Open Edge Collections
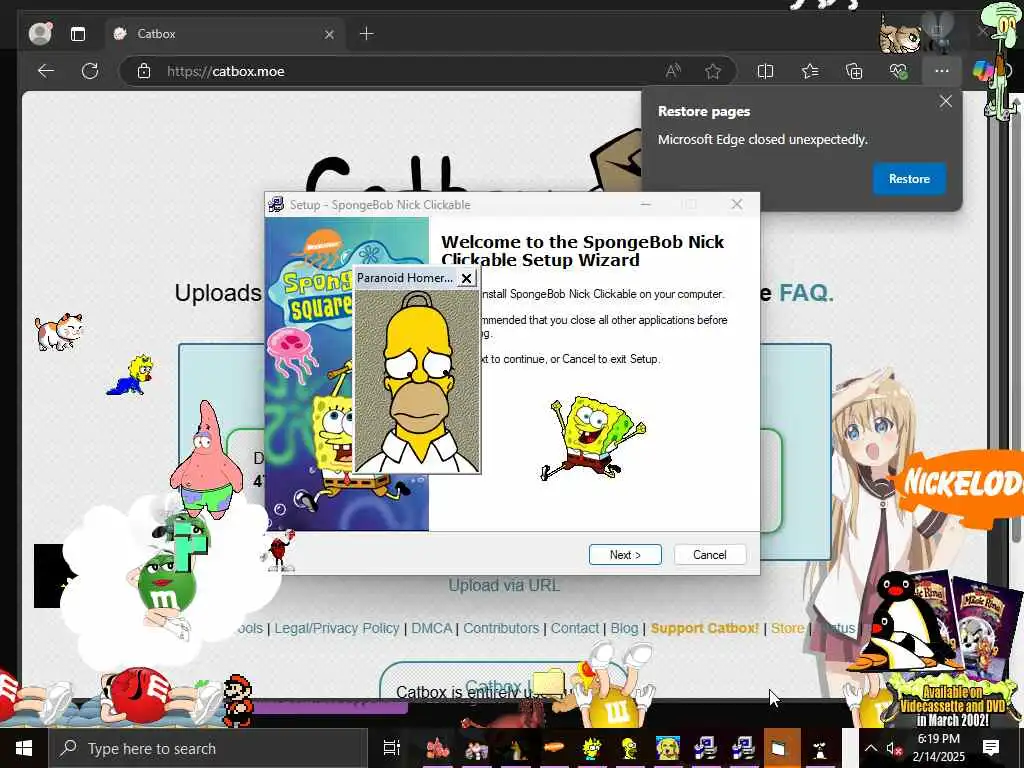 [854, 71]
